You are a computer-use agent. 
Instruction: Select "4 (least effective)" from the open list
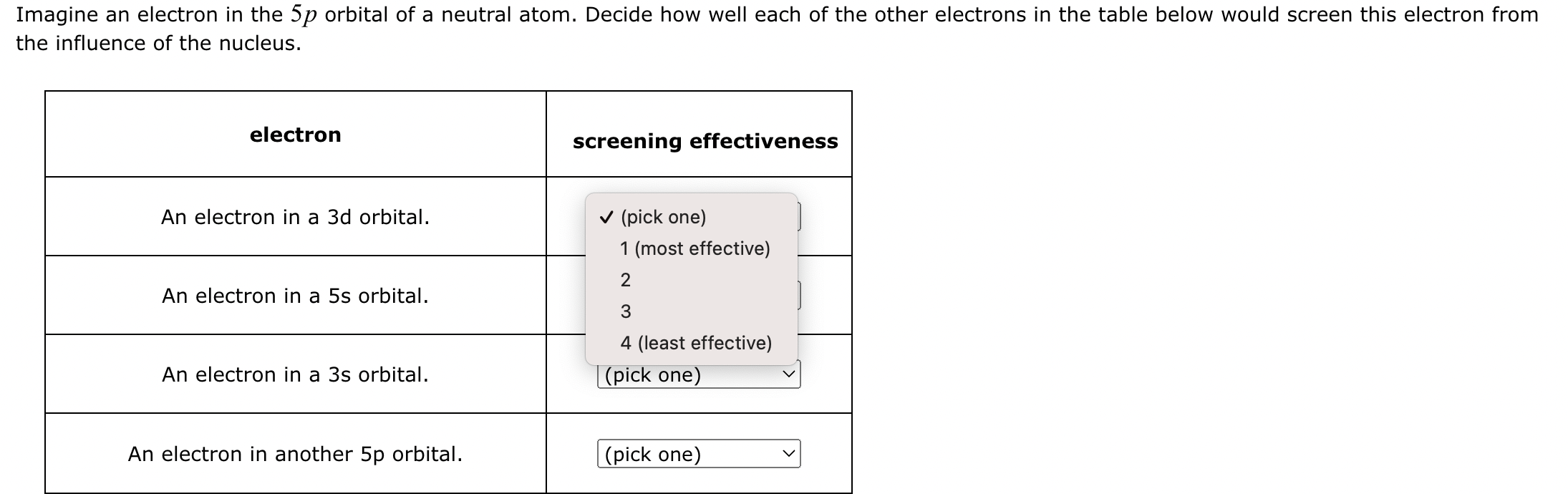click(696, 343)
